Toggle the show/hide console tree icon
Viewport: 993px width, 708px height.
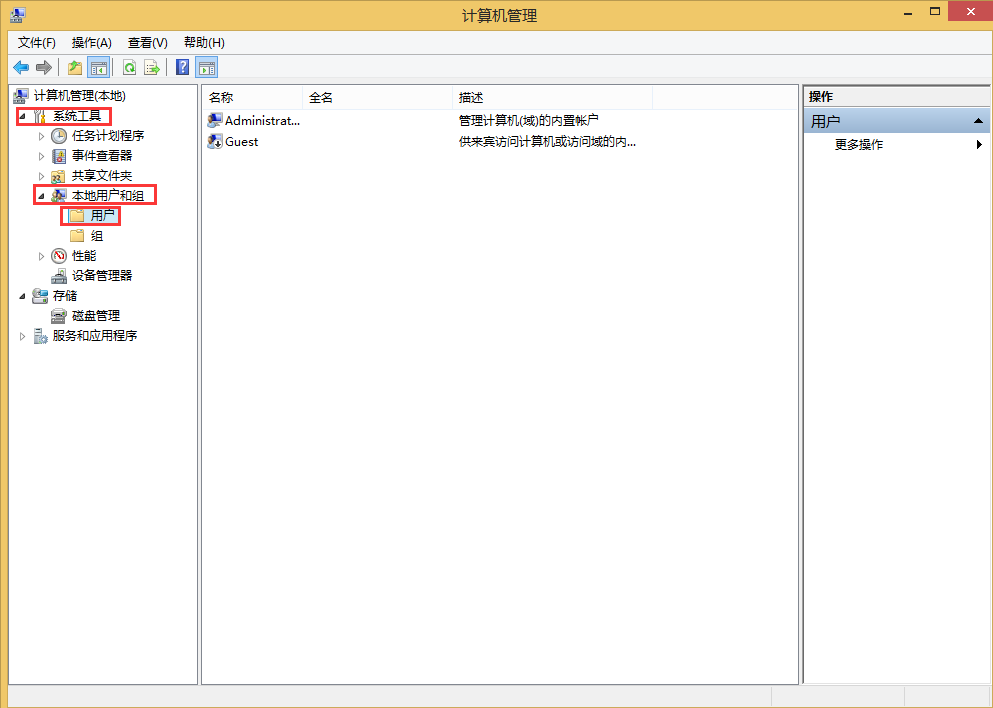click(99, 67)
